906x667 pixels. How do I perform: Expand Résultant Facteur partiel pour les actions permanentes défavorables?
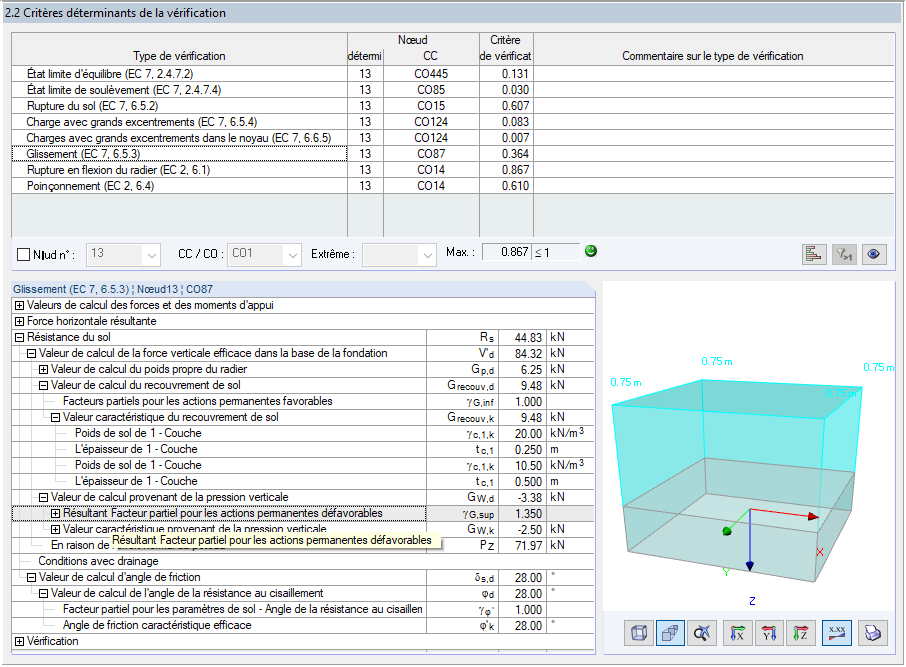[55, 513]
